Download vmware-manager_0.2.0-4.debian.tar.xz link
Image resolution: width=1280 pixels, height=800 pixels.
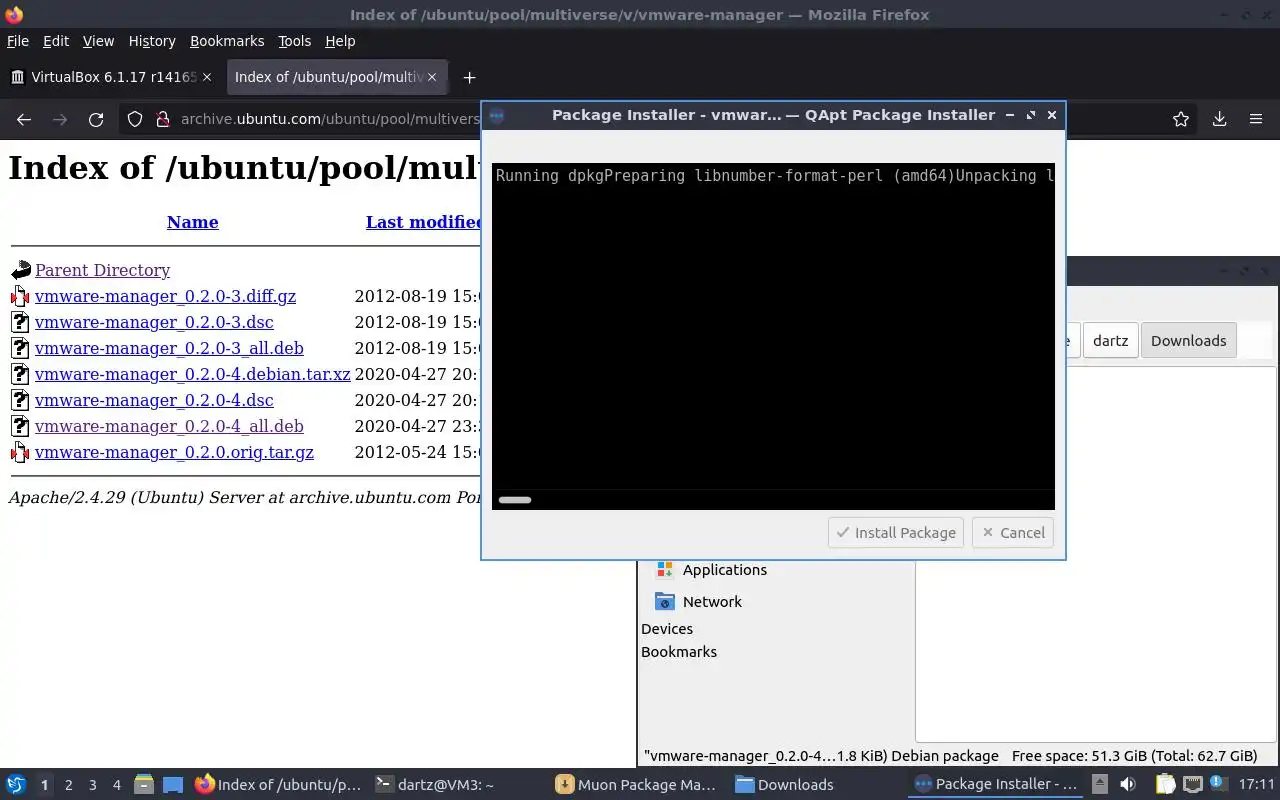pyautogui.click(x=193, y=374)
